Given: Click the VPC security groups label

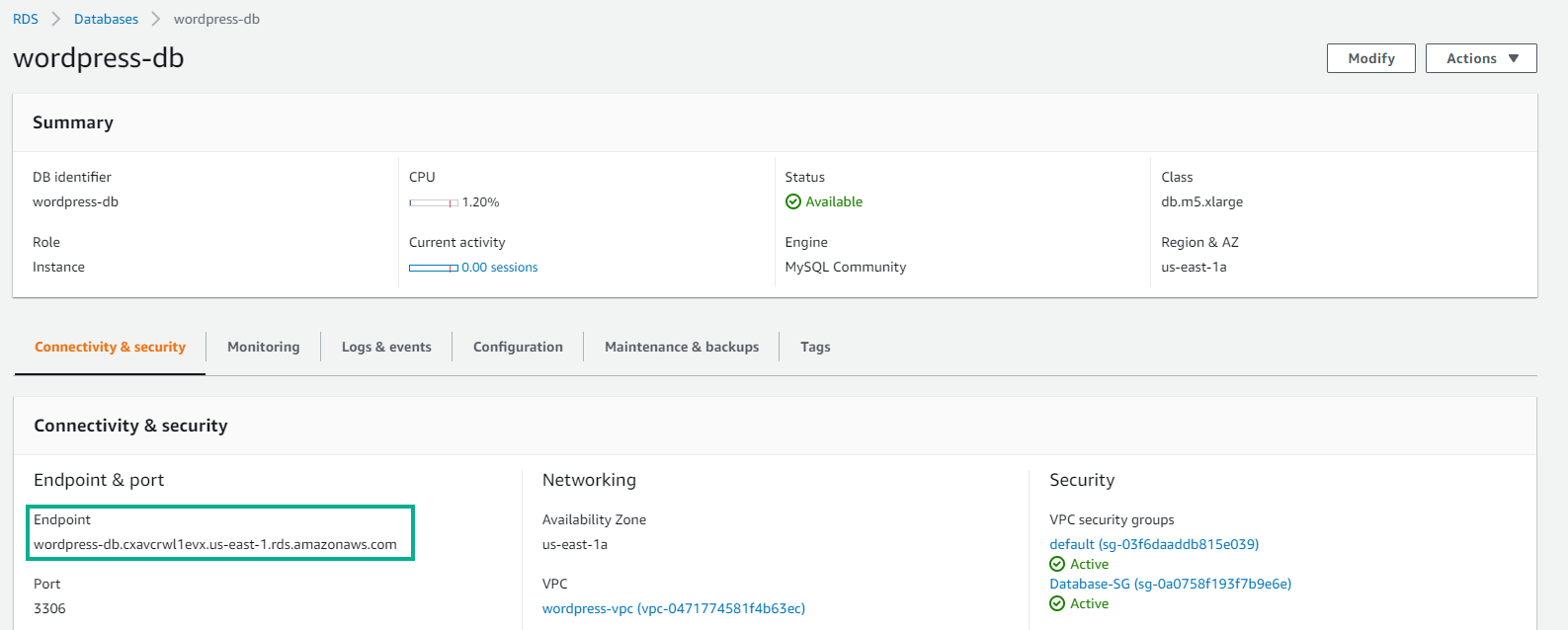Looking at the screenshot, I should point(1112,519).
